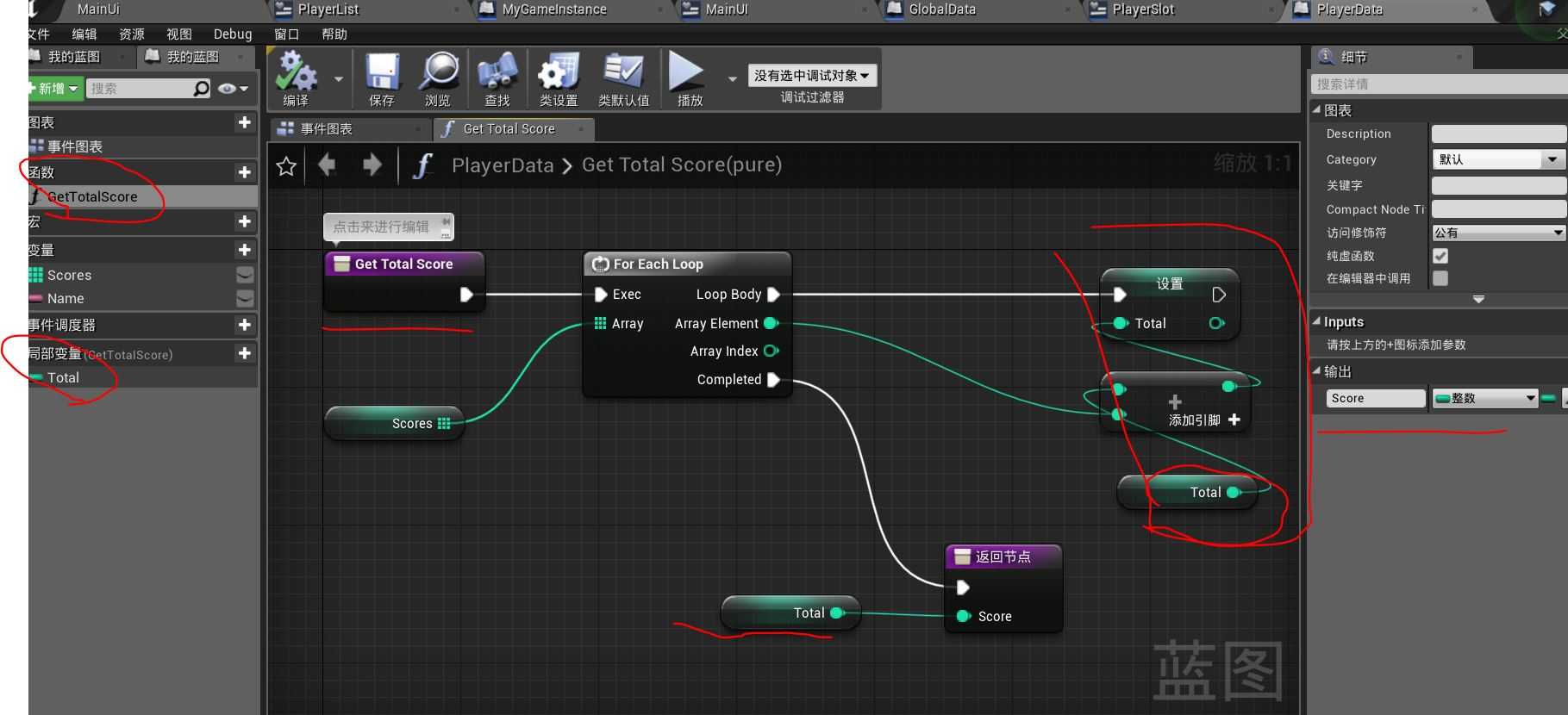Image resolution: width=1568 pixels, height=715 pixels.
Task: Click the Score output name field
Action: click(1376, 398)
